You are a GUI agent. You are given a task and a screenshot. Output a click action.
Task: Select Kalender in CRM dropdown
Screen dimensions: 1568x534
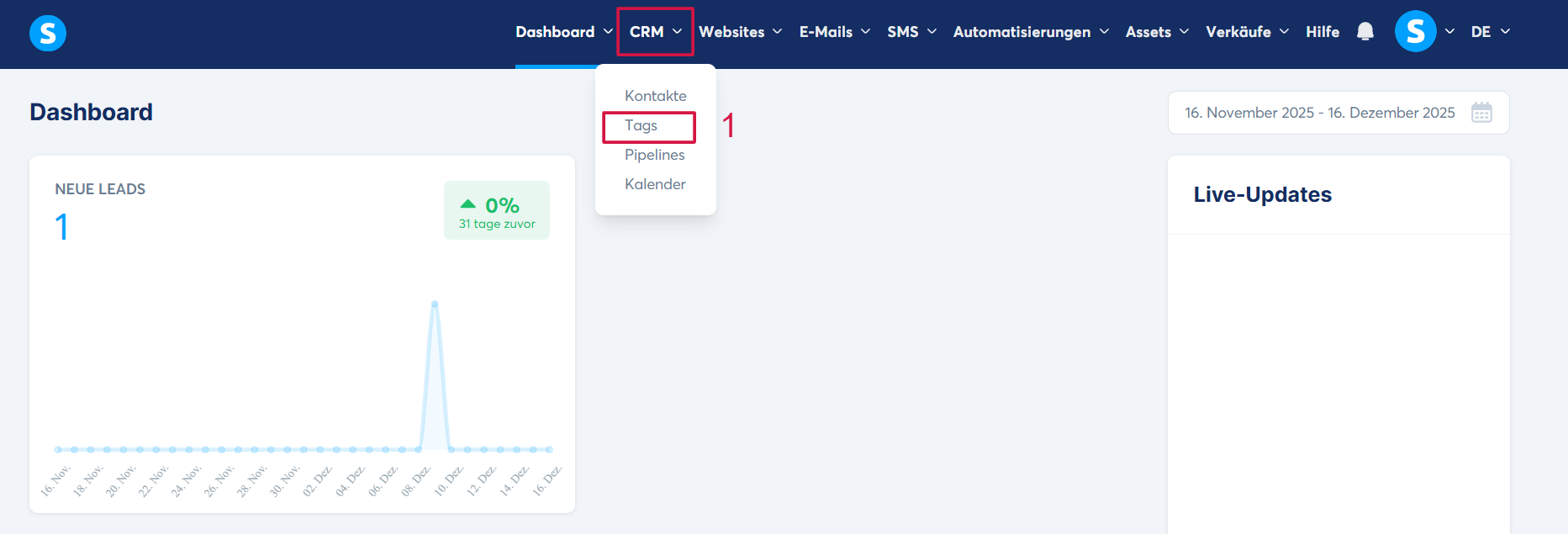tap(655, 184)
